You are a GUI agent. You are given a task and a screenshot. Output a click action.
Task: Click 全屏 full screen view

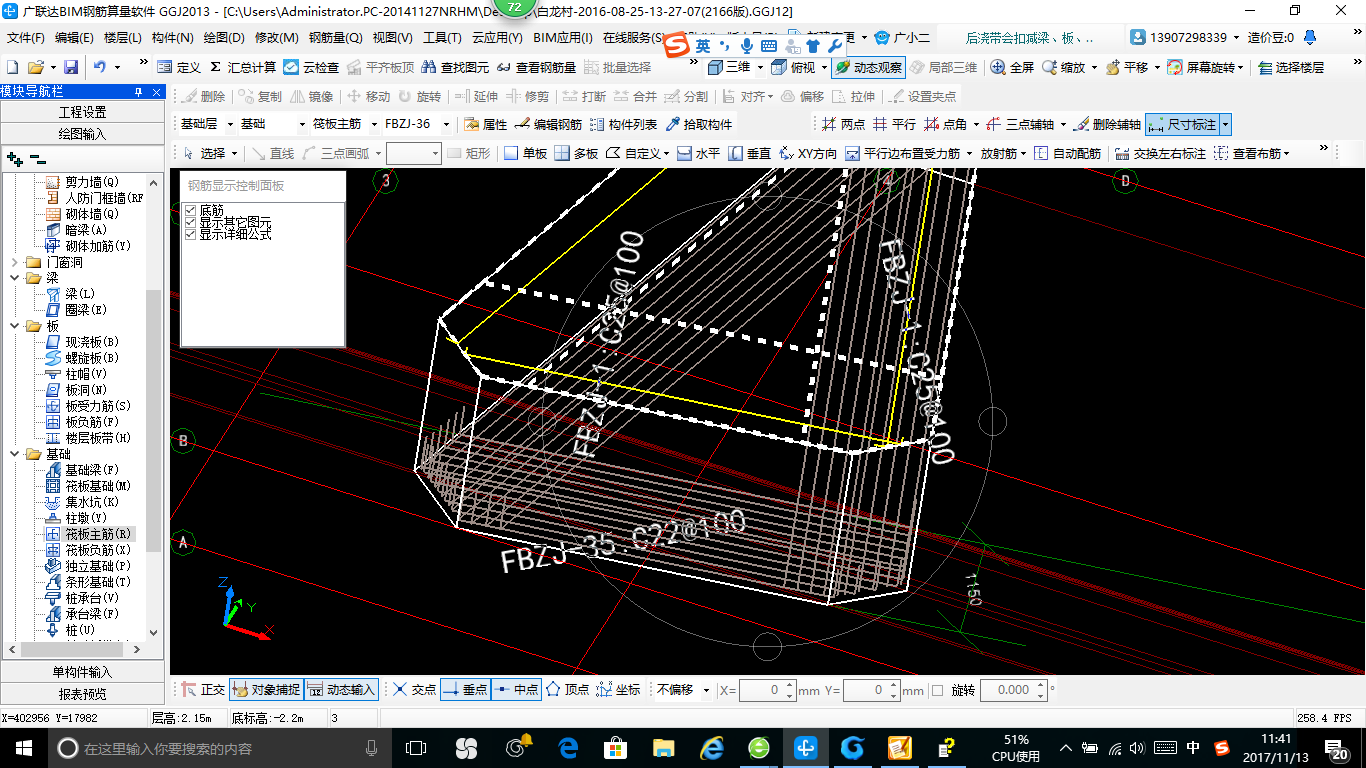[x=1012, y=67]
